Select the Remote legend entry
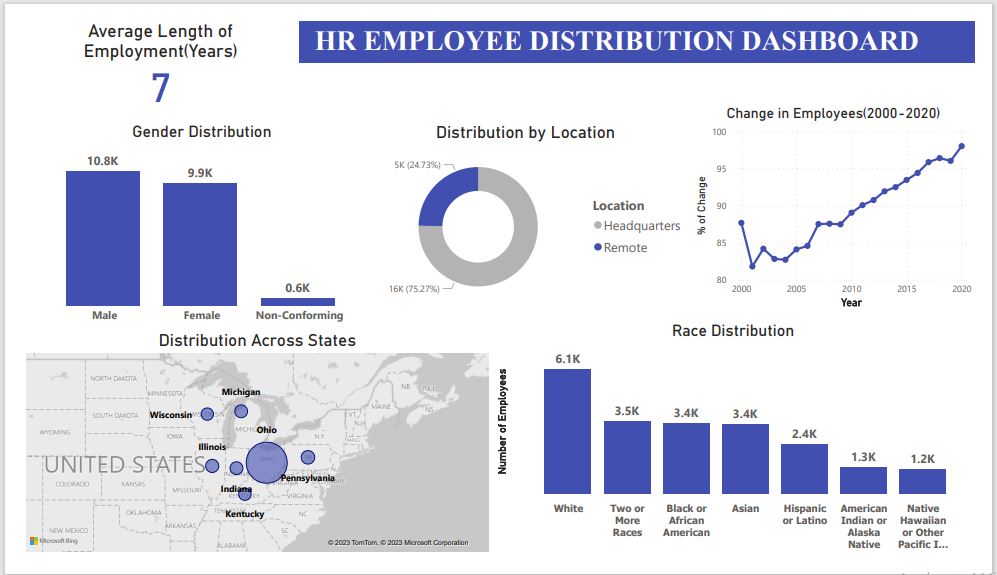Screen dimensions: 997x575 click(621, 247)
